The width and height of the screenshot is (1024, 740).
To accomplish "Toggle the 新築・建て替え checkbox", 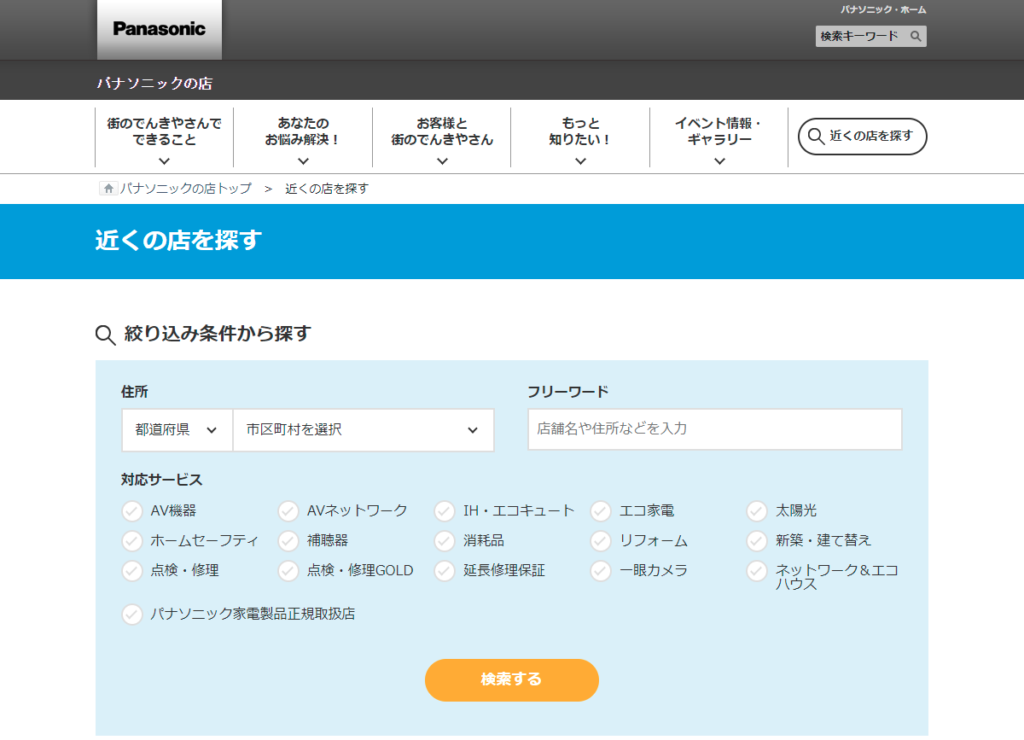I will click(x=756, y=541).
